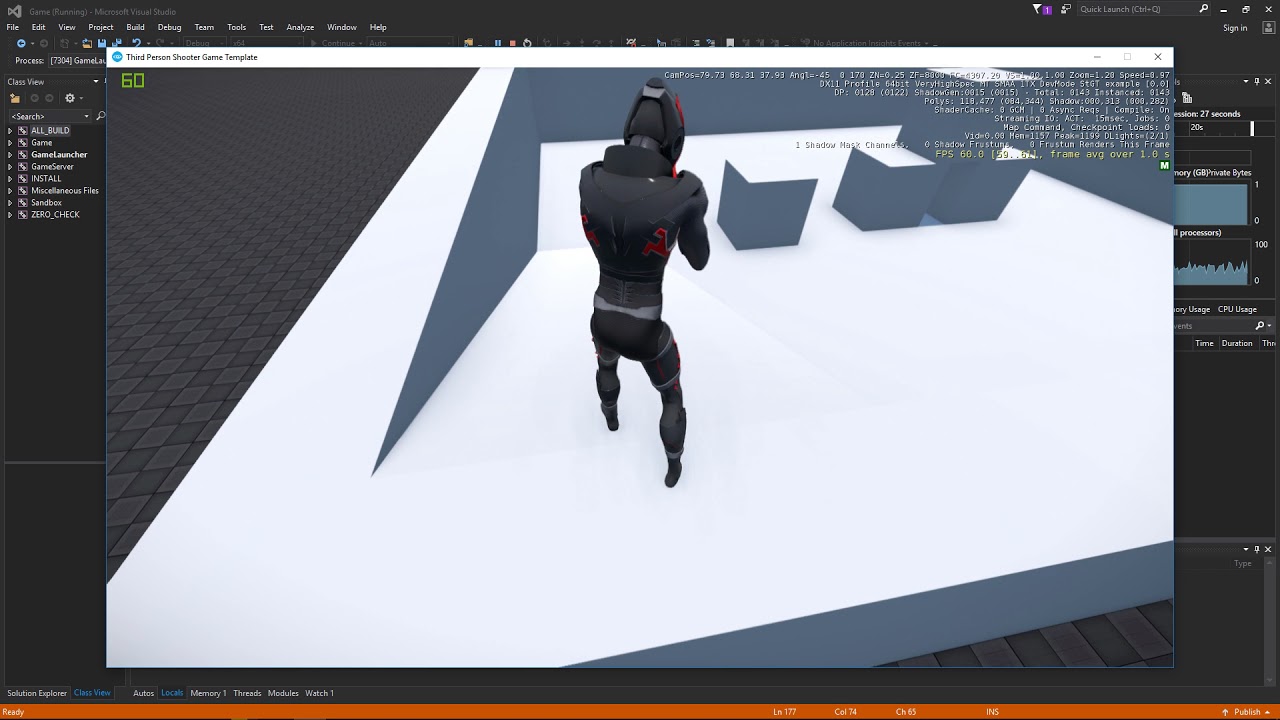Expand the Sandbox project node
This screenshot has height=720, width=1280.
(10, 203)
